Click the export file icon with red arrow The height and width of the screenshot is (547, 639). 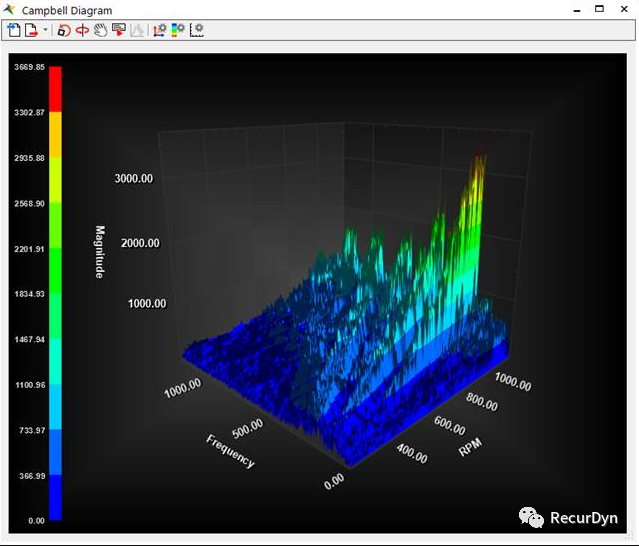pos(31,31)
